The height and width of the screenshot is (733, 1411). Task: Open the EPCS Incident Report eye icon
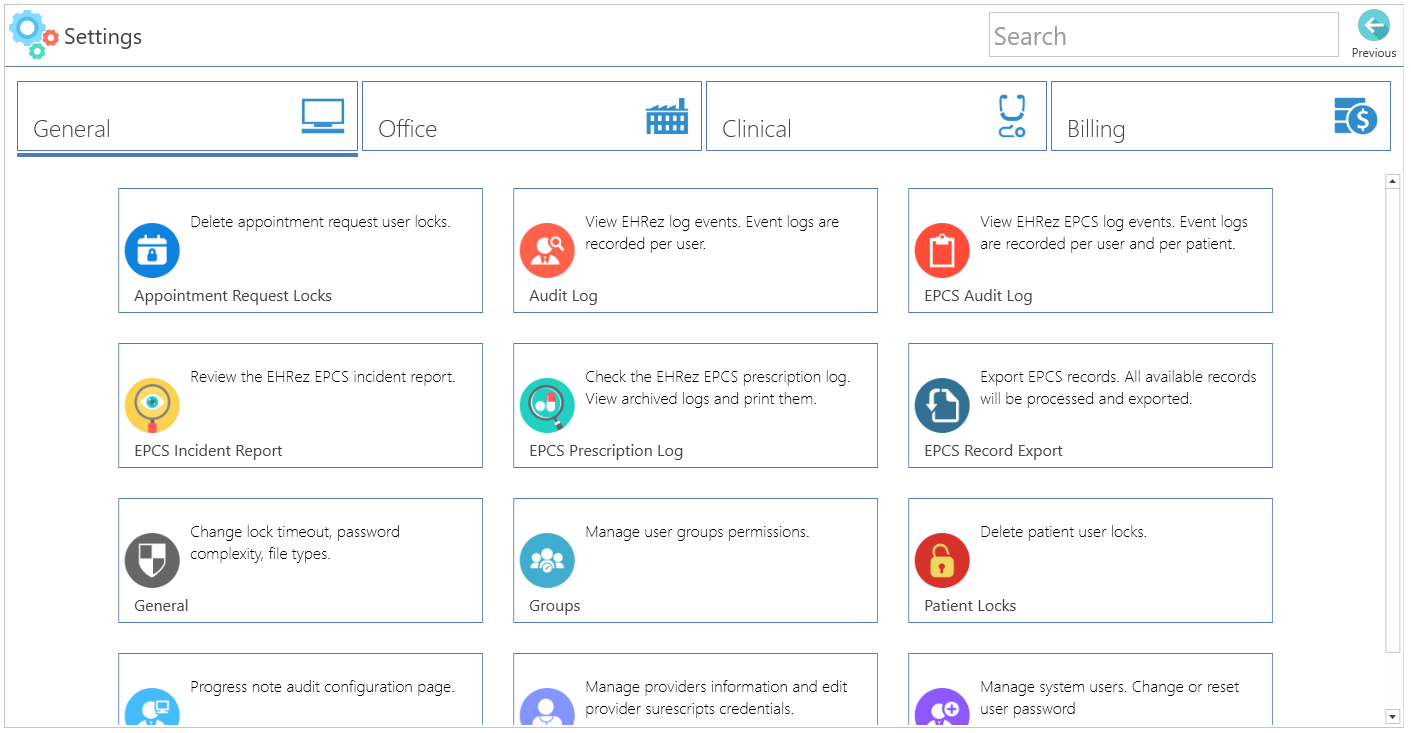pos(152,405)
